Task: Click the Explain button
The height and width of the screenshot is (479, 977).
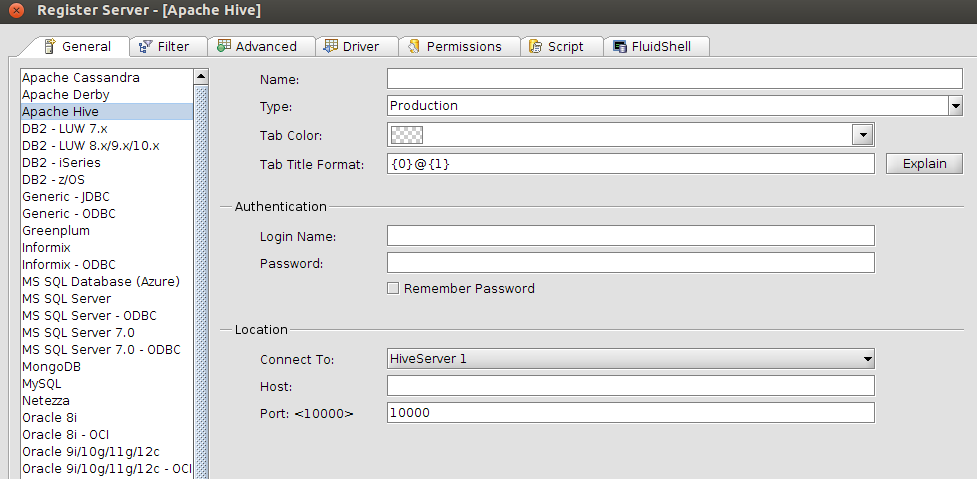Action: click(924, 164)
